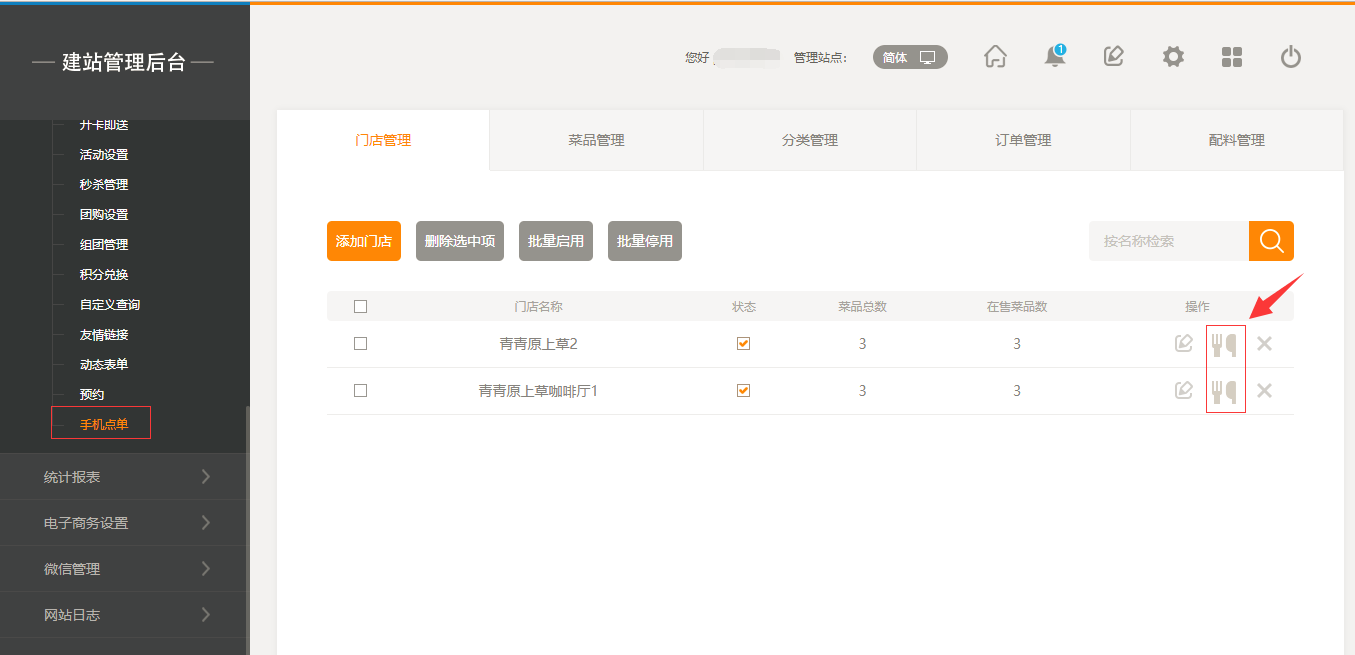This screenshot has width=1355, height=655.
Task: Open dish management icon for 青青原上草2
Action: pyautogui.click(x=1225, y=344)
